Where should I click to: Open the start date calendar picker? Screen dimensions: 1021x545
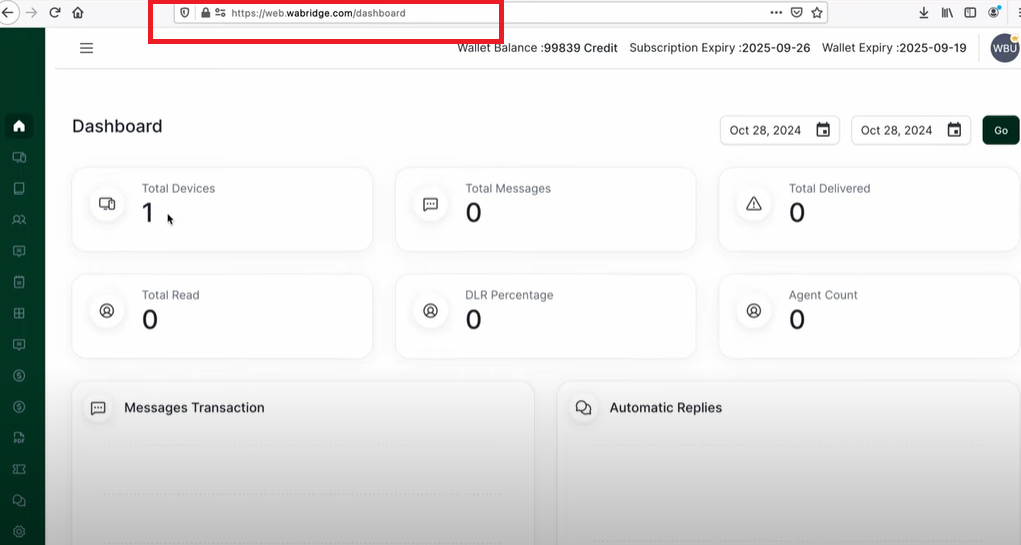click(x=823, y=130)
